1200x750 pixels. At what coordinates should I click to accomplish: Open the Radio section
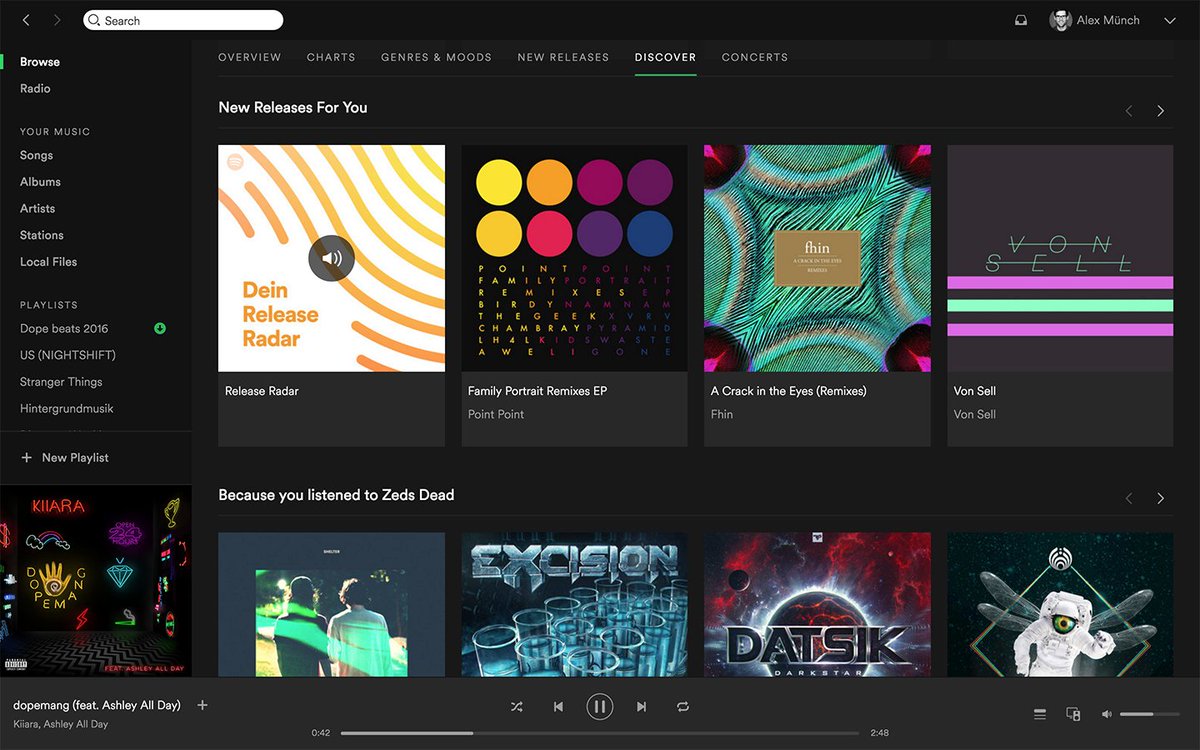(35, 89)
